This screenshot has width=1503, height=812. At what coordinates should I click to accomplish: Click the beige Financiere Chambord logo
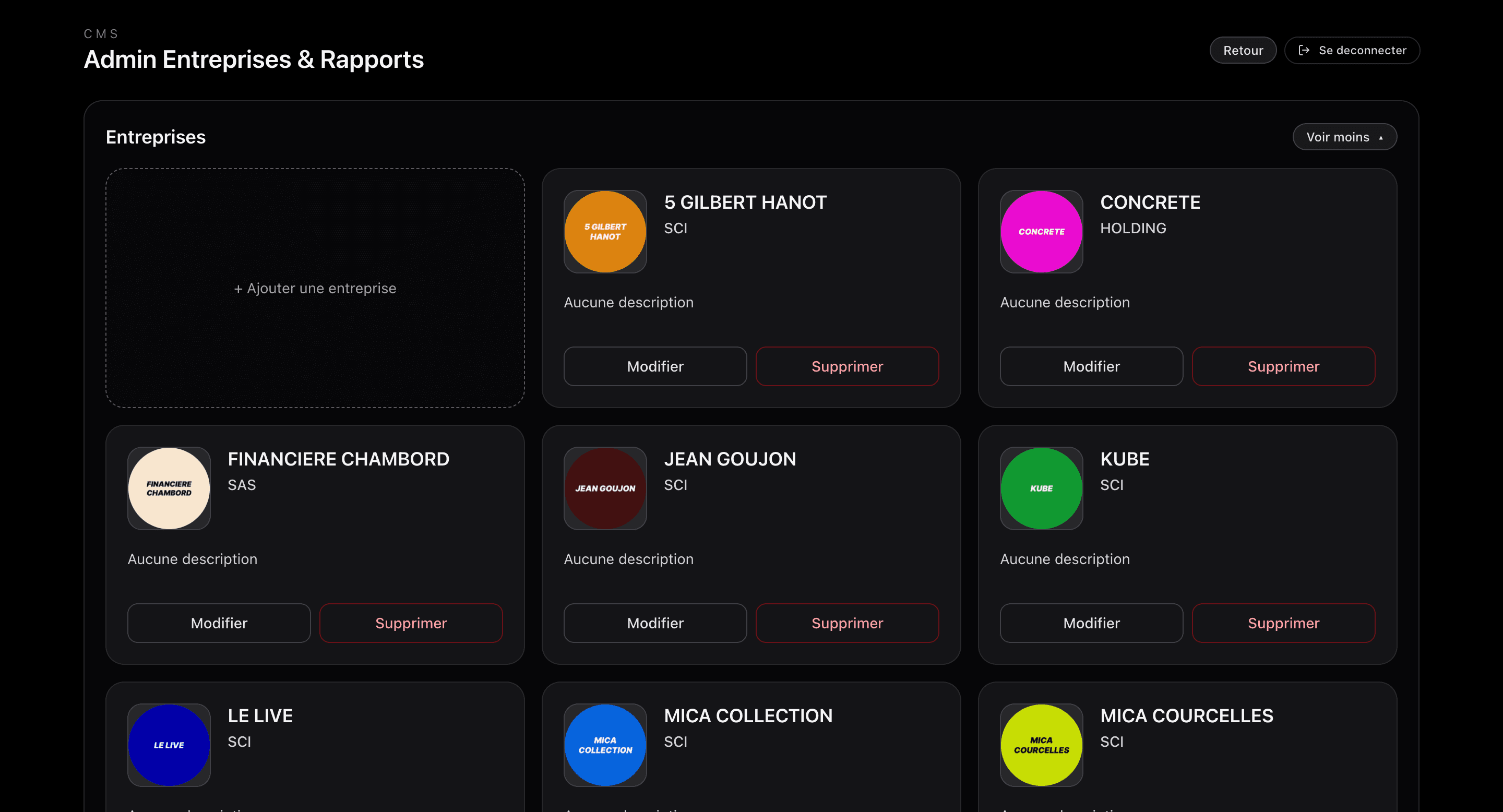169,488
